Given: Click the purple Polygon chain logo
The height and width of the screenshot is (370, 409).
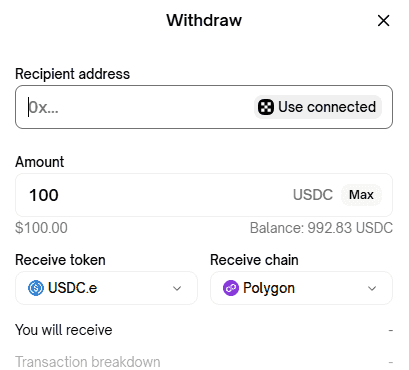Looking at the screenshot, I should pos(231,288).
